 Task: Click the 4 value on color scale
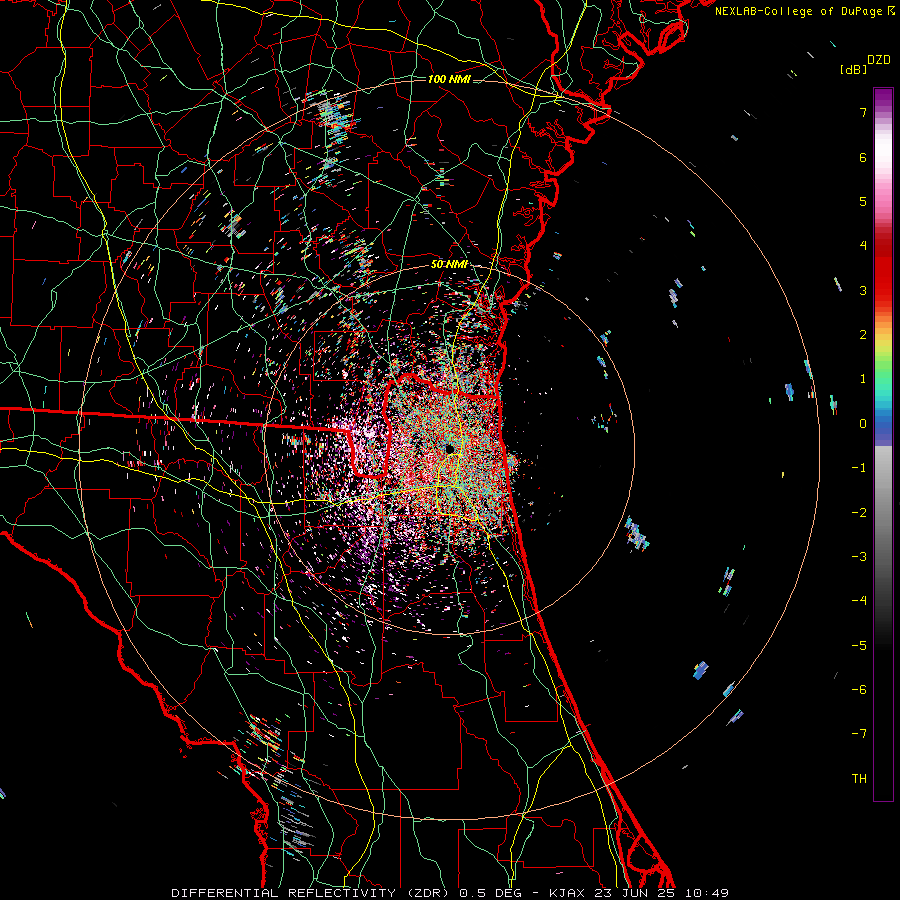click(863, 246)
